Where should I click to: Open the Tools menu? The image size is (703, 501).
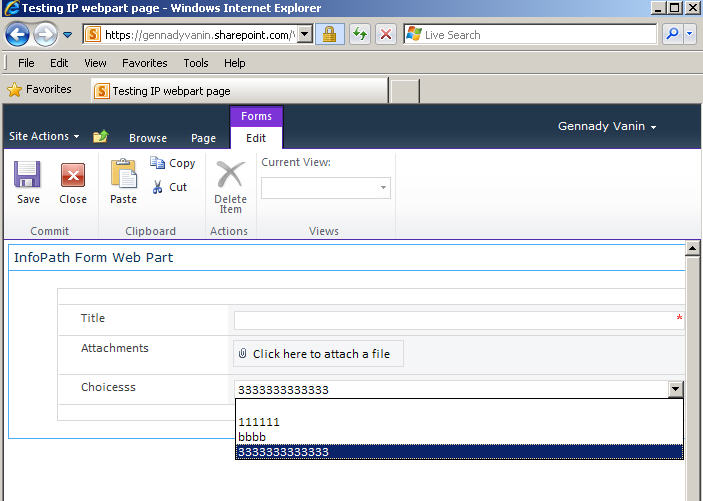point(195,63)
